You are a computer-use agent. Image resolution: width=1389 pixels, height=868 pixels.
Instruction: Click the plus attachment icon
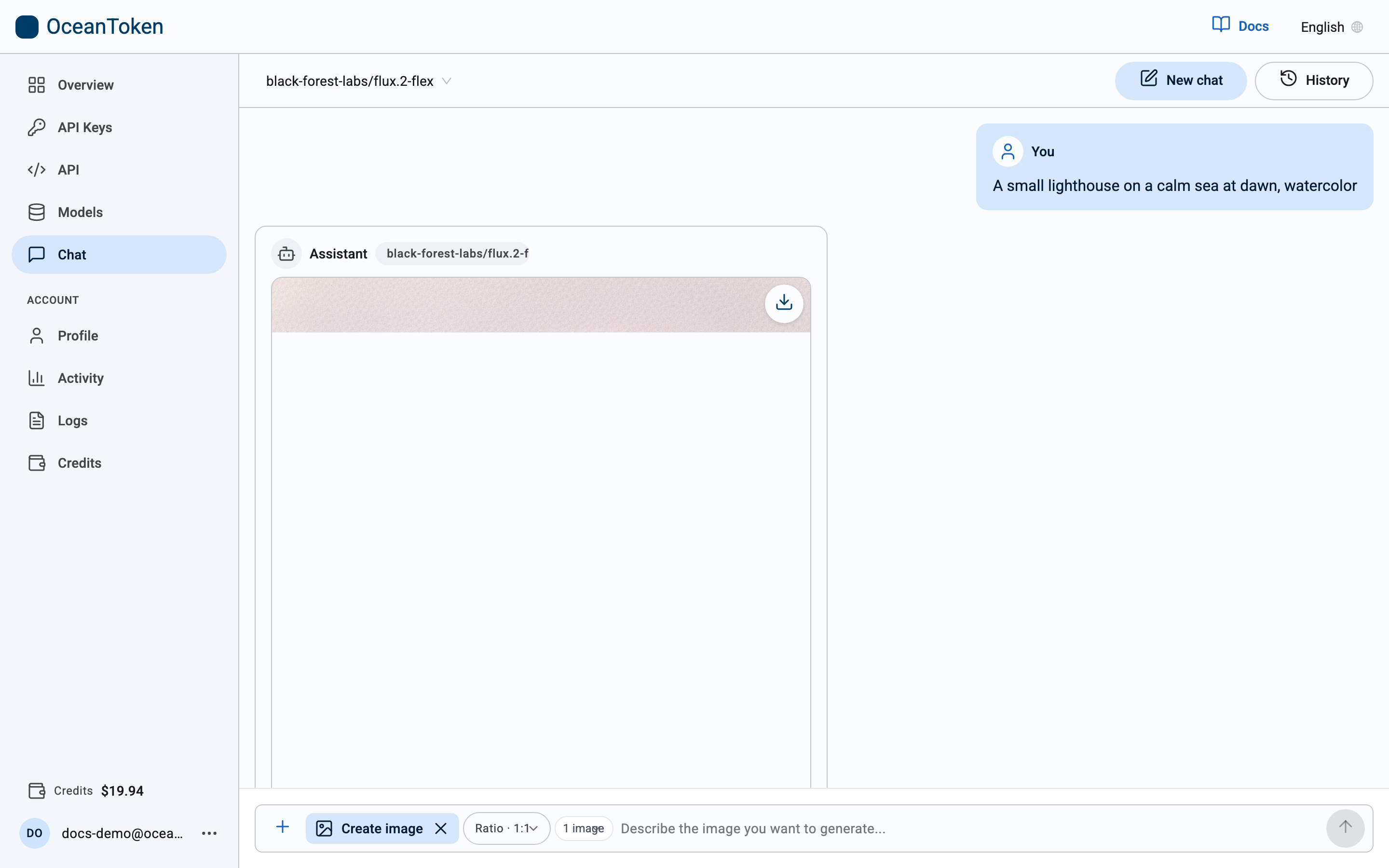[283, 827]
